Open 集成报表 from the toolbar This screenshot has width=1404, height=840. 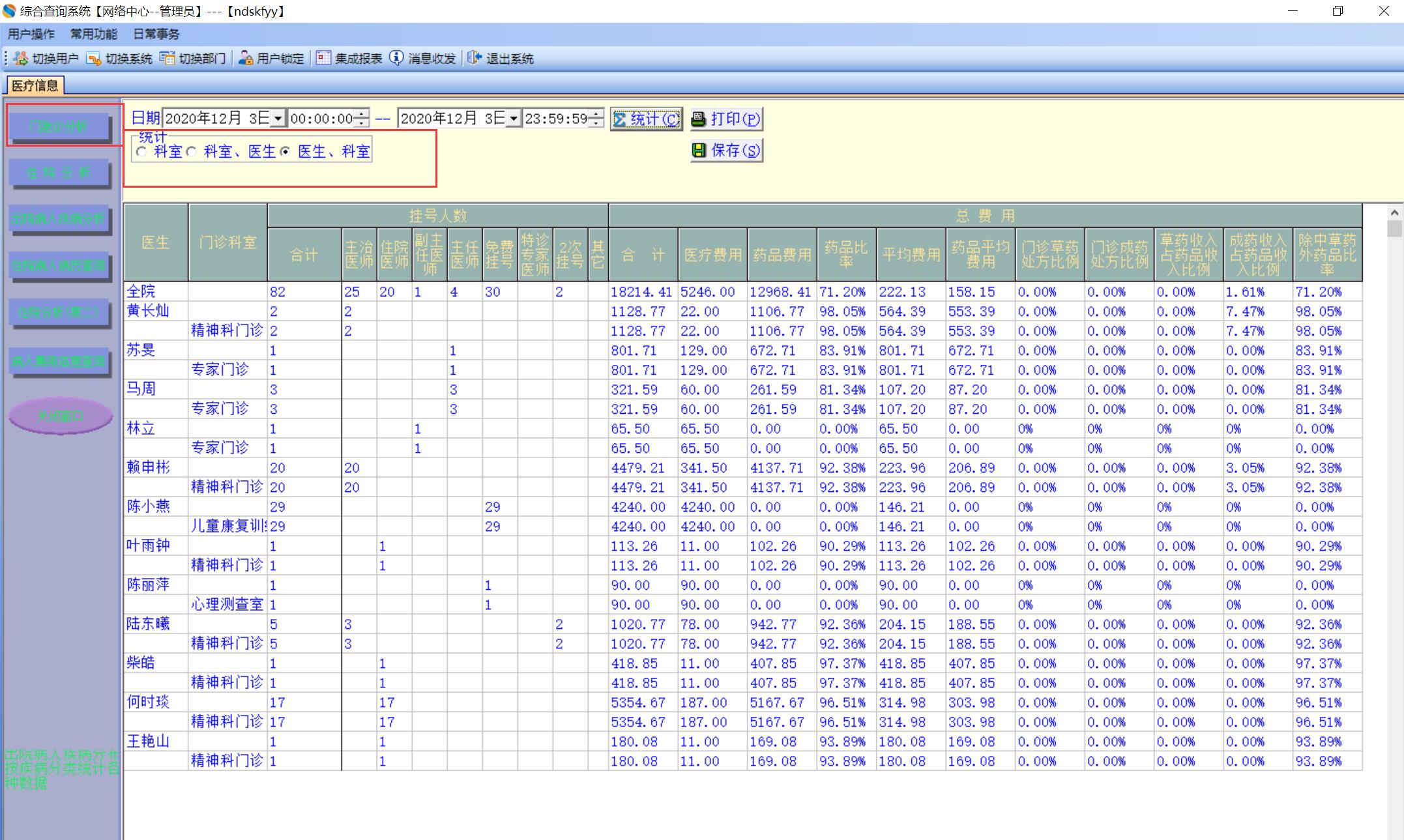[x=324, y=59]
